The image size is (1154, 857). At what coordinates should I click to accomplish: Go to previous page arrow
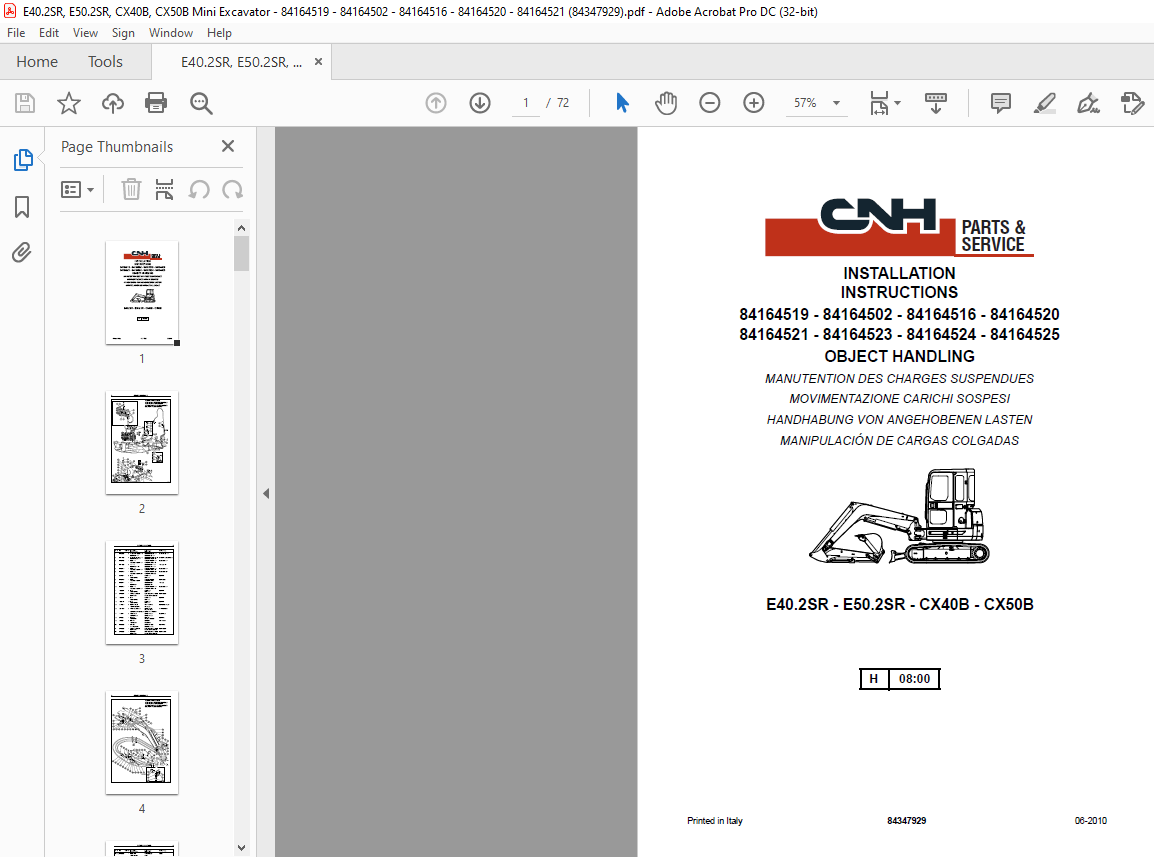(x=436, y=103)
